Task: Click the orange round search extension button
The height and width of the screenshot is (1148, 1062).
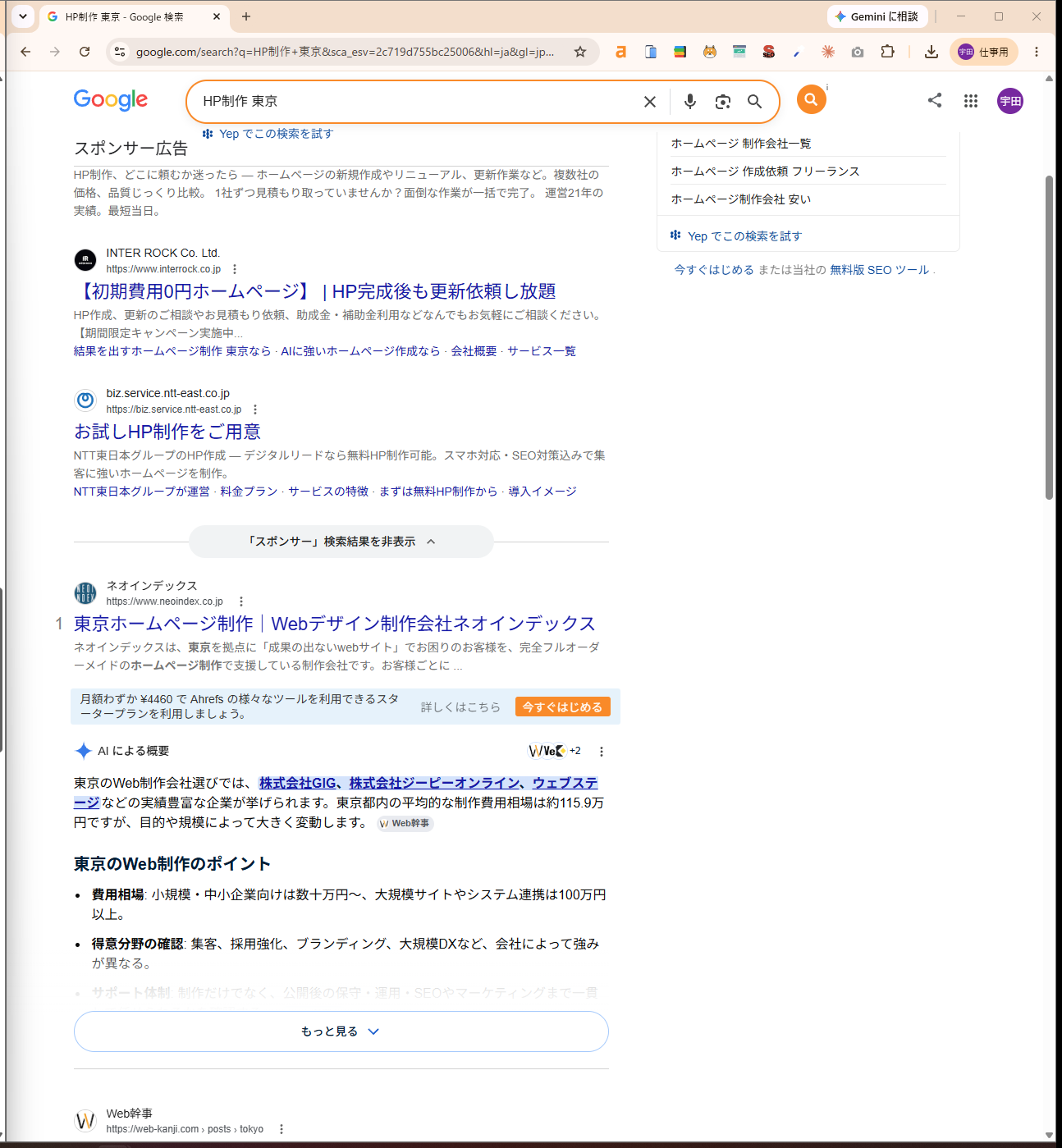Action: tap(811, 99)
